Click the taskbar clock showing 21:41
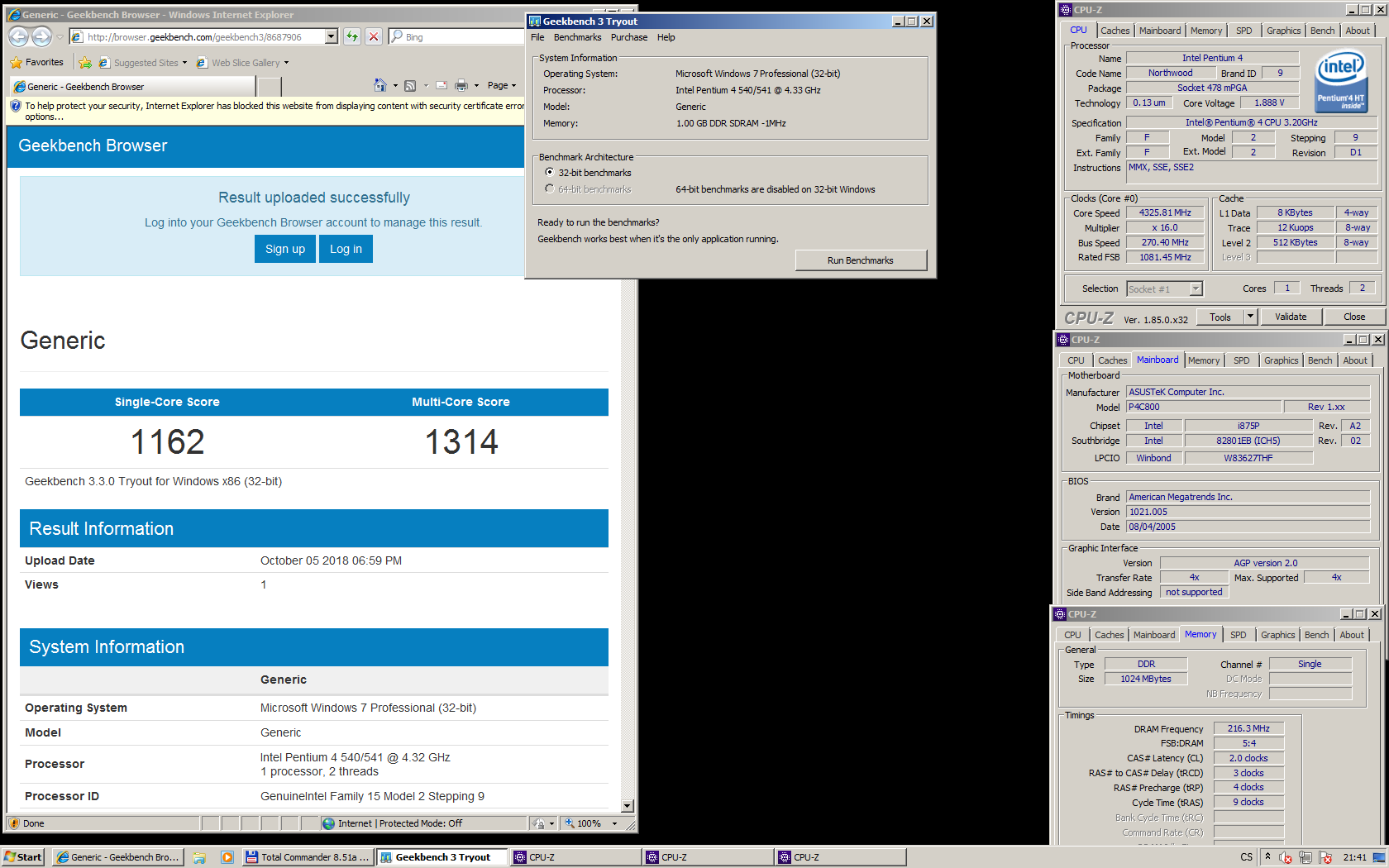The image size is (1389, 868). click(x=1354, y=857)
